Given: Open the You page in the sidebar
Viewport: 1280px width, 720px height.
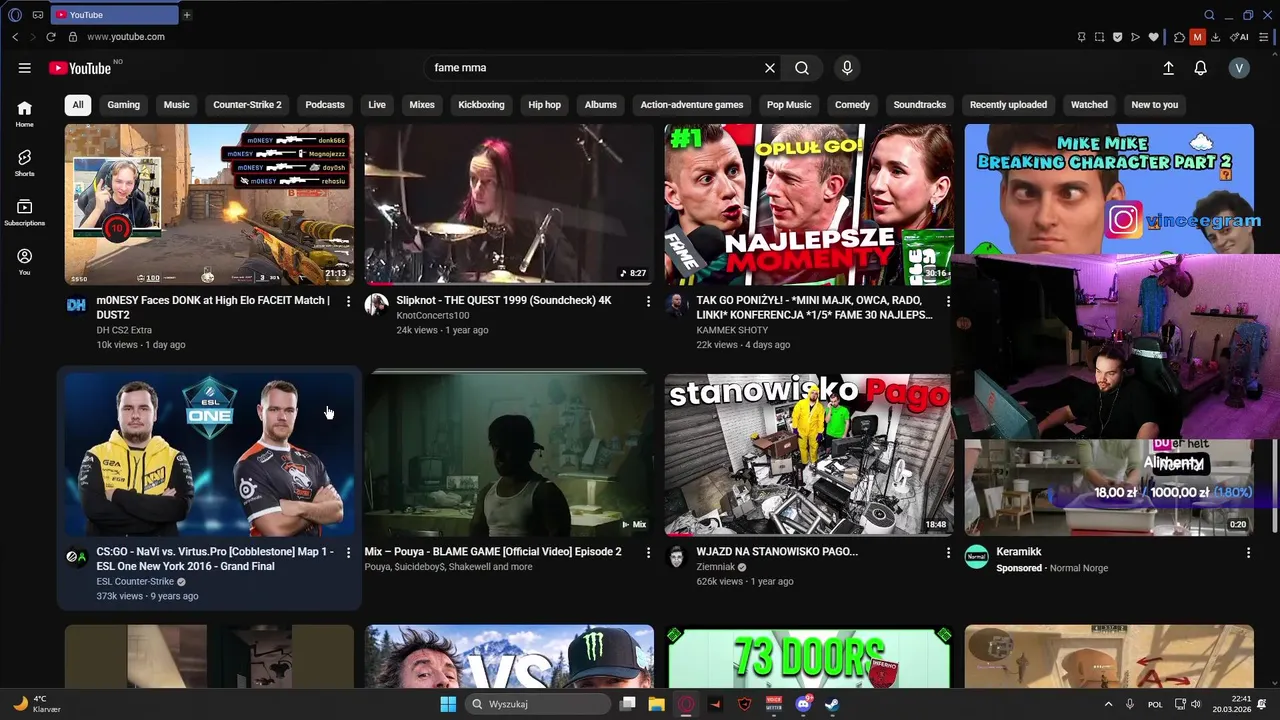Looking at the screenshot, I should (24, 262).
